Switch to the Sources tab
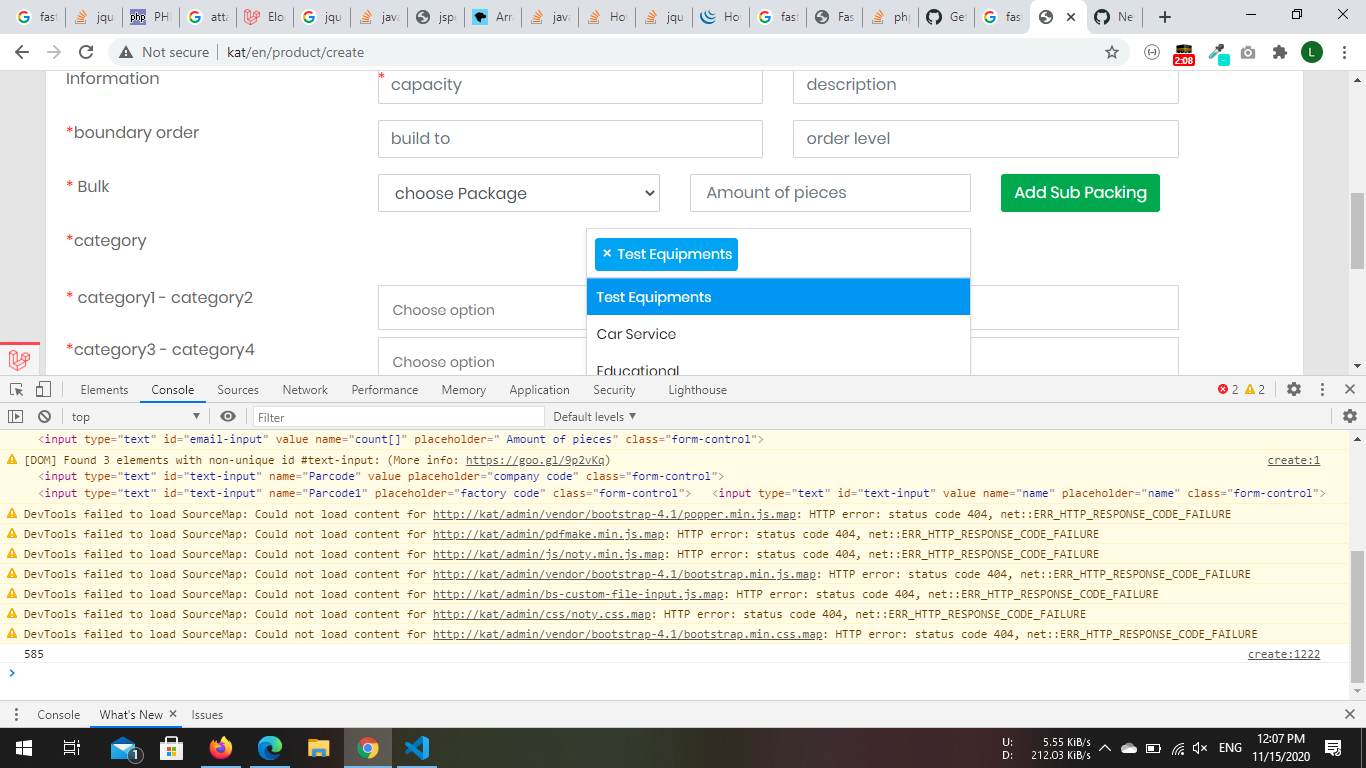Image resolution: width=1366 pixels, height=768 pixels. click(x=238, y=390)
